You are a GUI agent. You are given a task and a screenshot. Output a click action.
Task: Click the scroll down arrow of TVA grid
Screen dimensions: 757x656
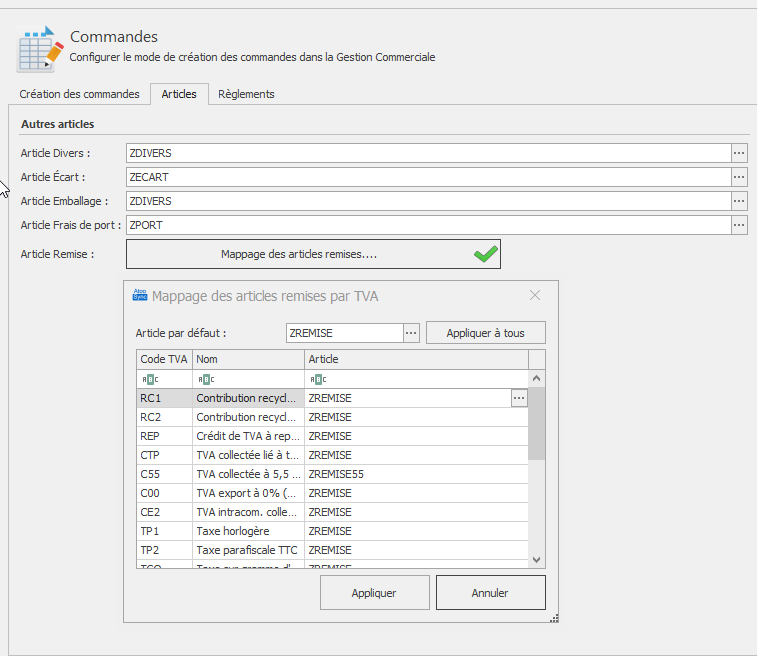pyautogui.click(x=536, y=559)
